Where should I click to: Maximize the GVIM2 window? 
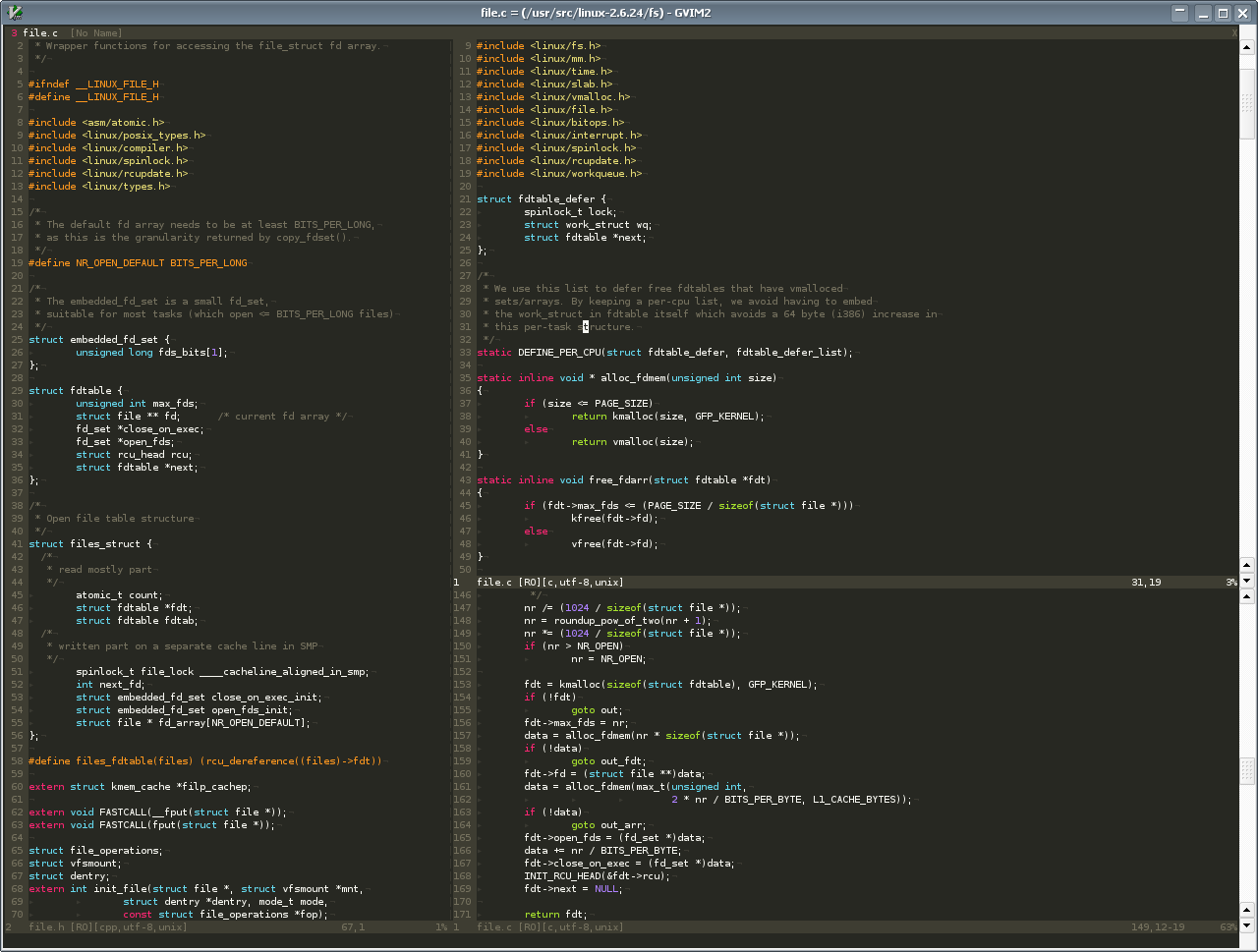point(1223,13)
